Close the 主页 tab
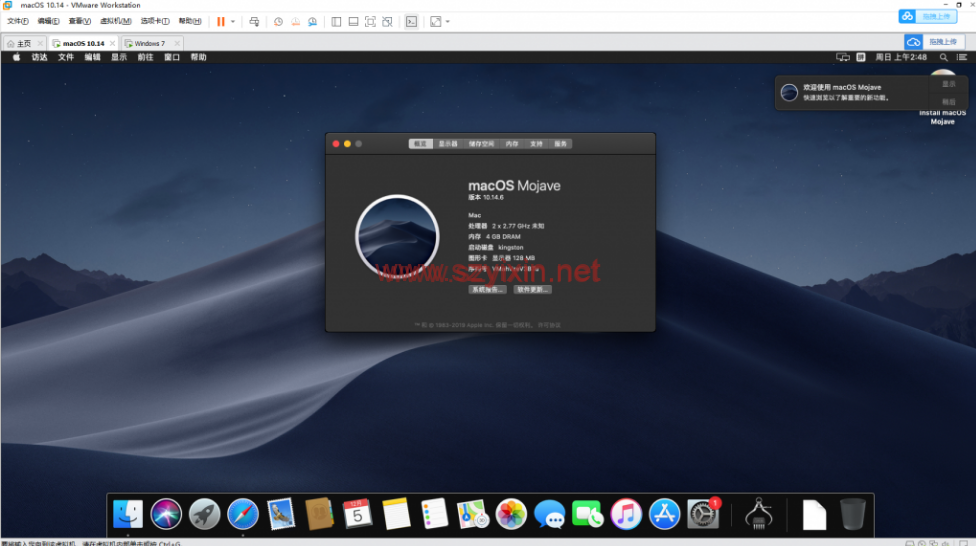This screenshot has width=976, height=546. (40, 44)
